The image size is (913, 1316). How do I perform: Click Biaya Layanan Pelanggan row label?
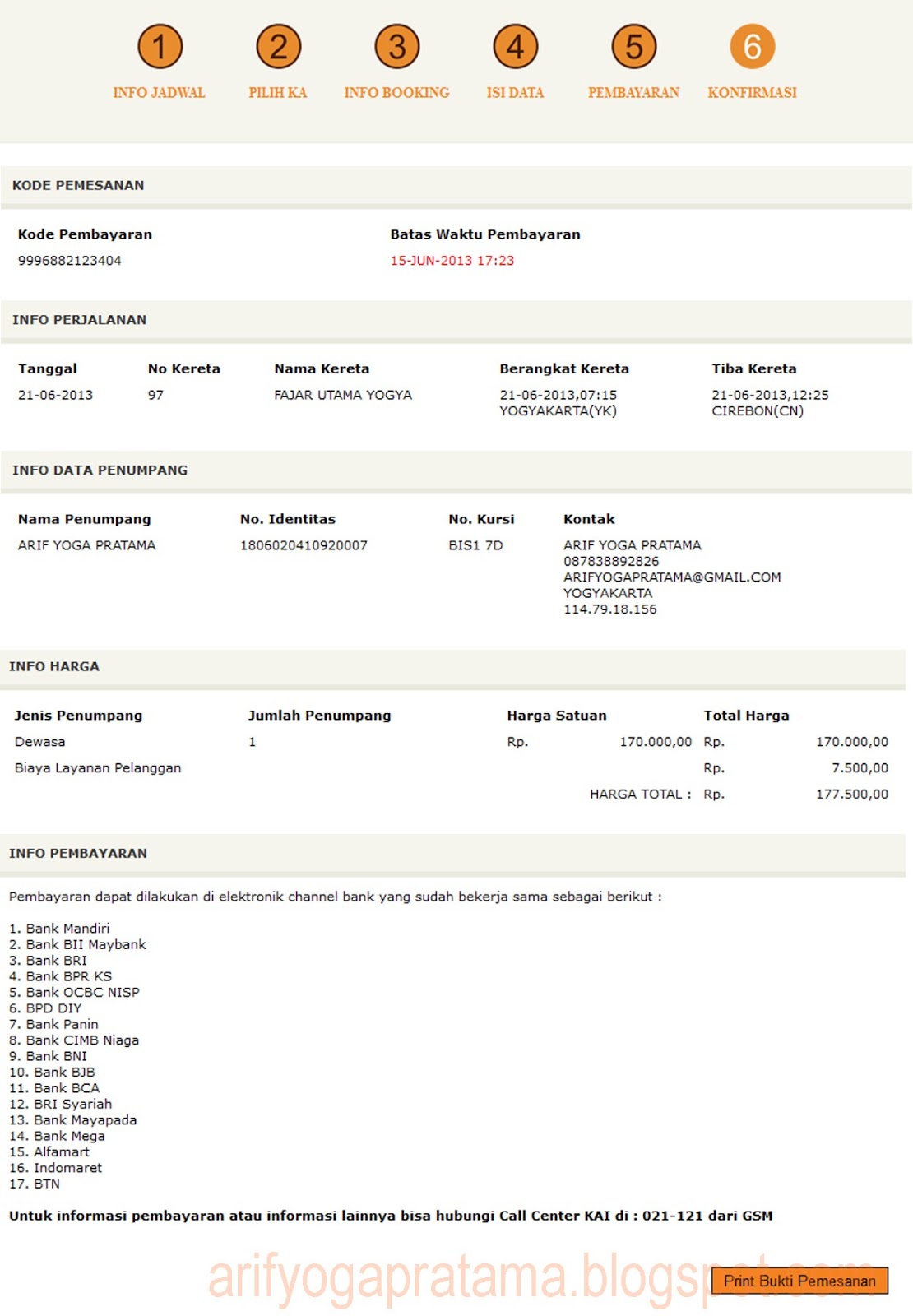point(98,768)
